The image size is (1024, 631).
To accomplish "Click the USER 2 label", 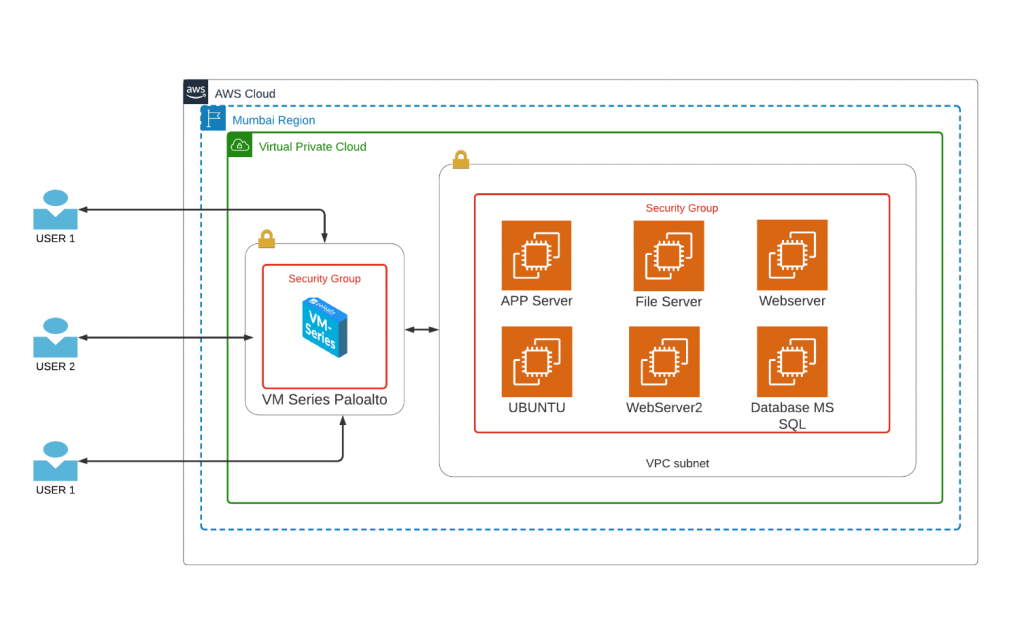I will tap(56, 366).
